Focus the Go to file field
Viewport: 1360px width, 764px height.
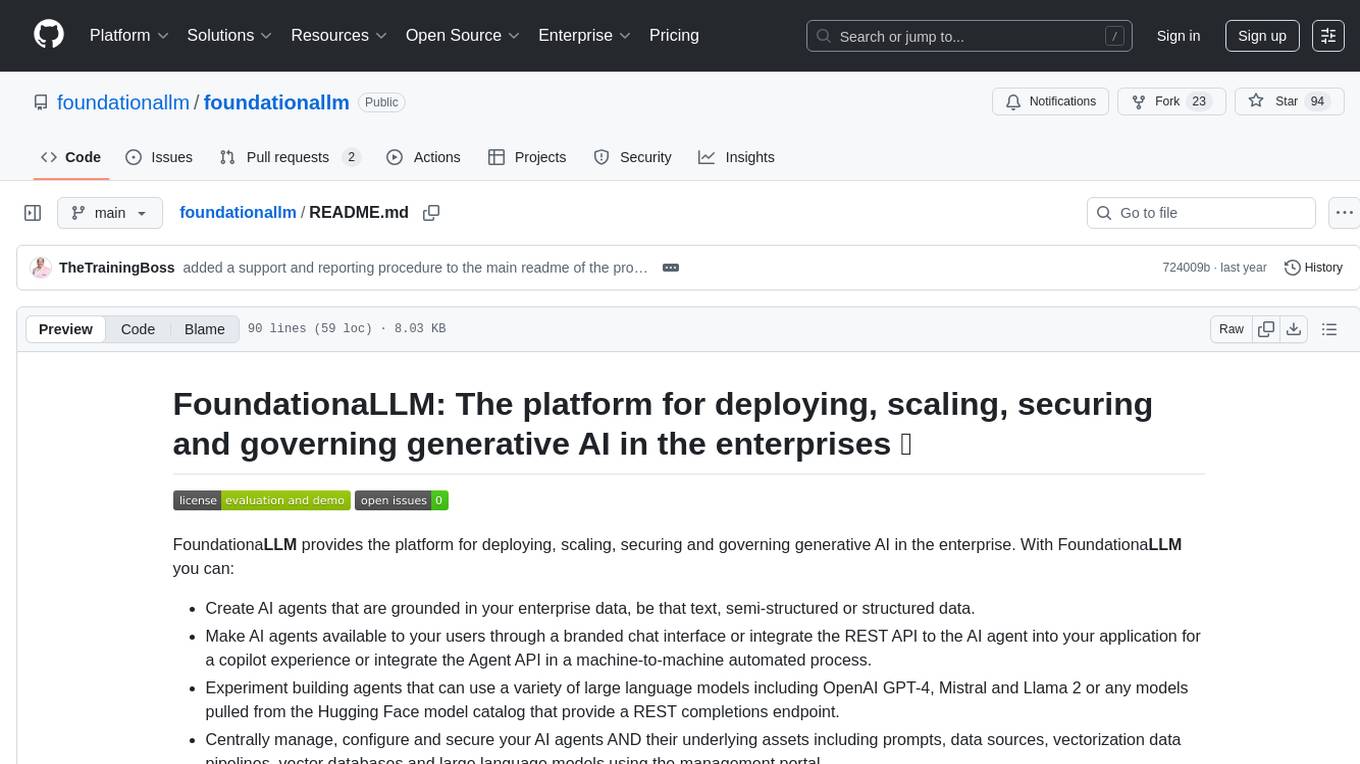pos(1201,213)
